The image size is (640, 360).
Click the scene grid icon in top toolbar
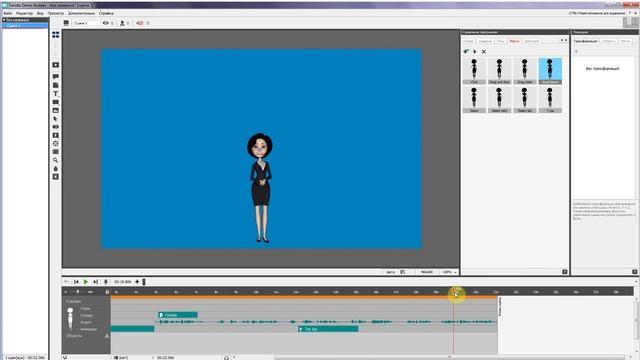click(x=66, y=23)
